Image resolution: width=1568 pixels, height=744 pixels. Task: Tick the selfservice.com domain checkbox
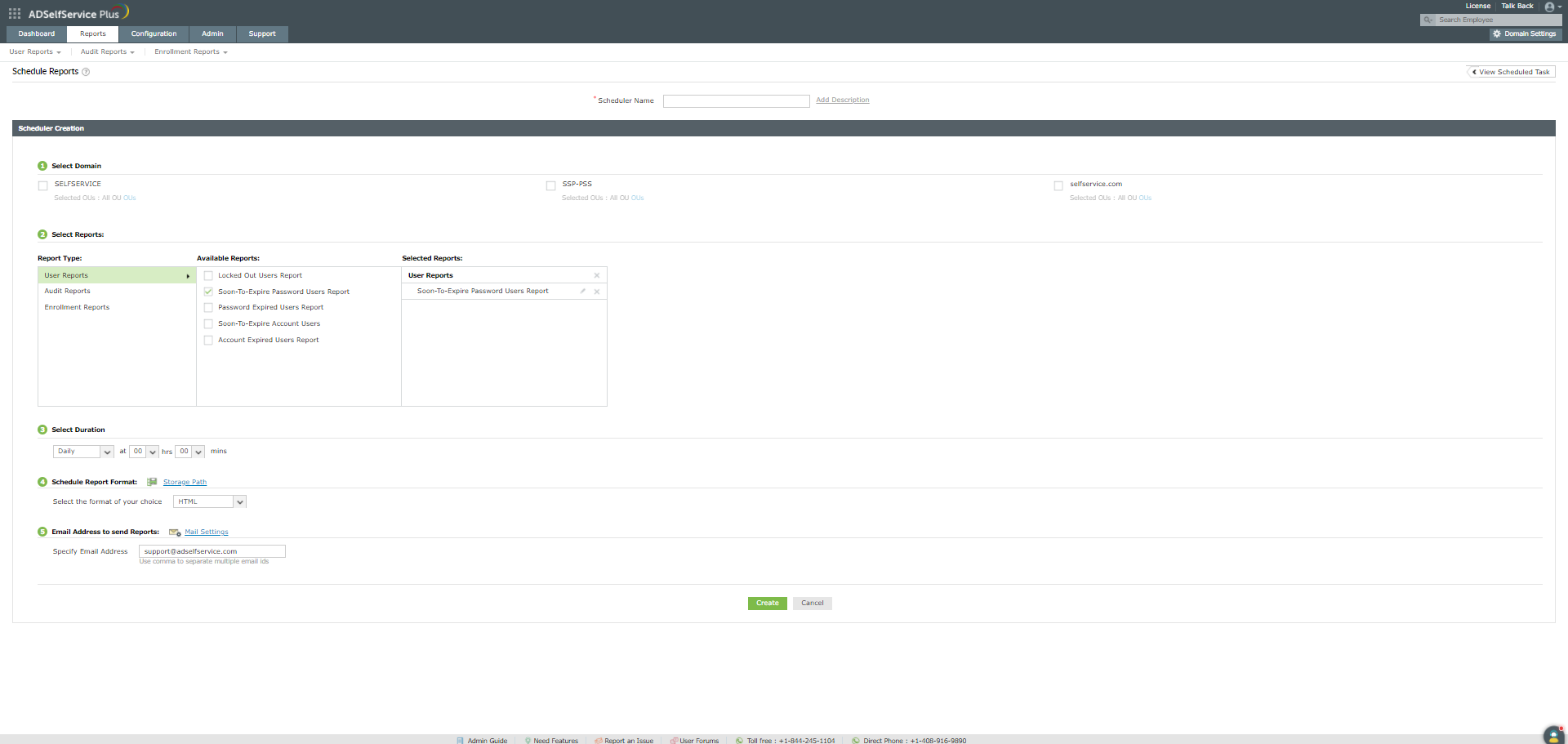click(x=1058, y=186)
